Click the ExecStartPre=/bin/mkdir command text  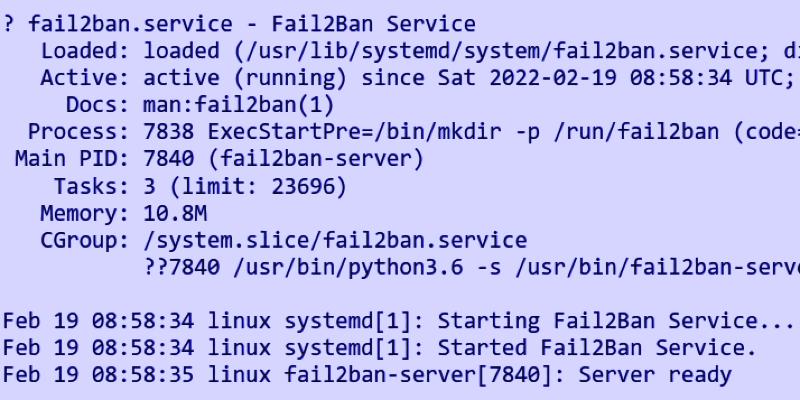click(355, 132)
